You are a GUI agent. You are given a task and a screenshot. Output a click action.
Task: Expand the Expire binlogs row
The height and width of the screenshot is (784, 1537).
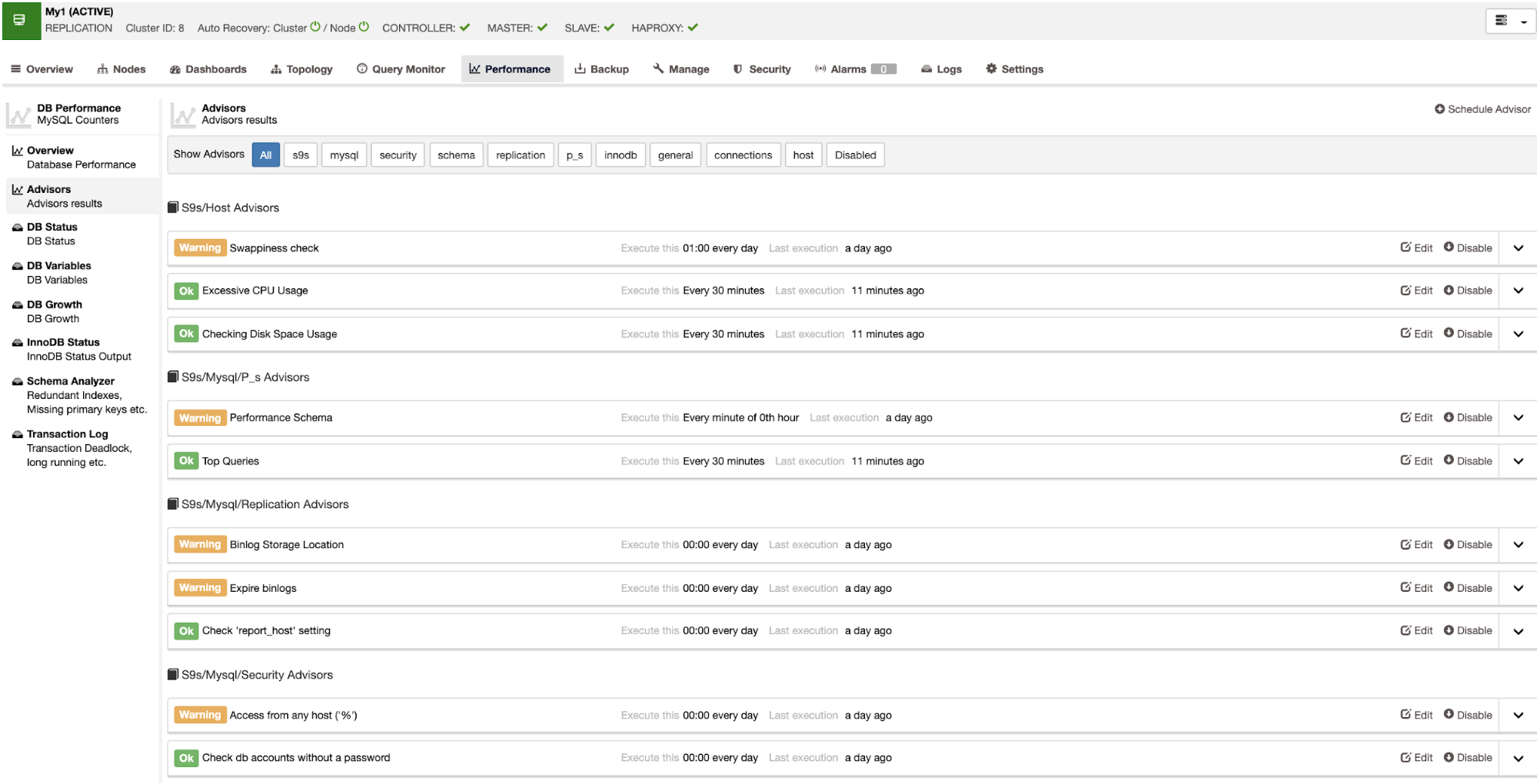(1519, 588)
